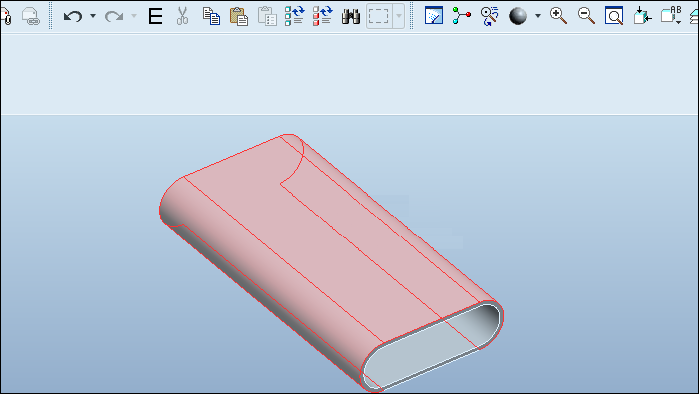Click the Refit zoom-to-window icon
This screenshot has width=699, height=394.
614,16
